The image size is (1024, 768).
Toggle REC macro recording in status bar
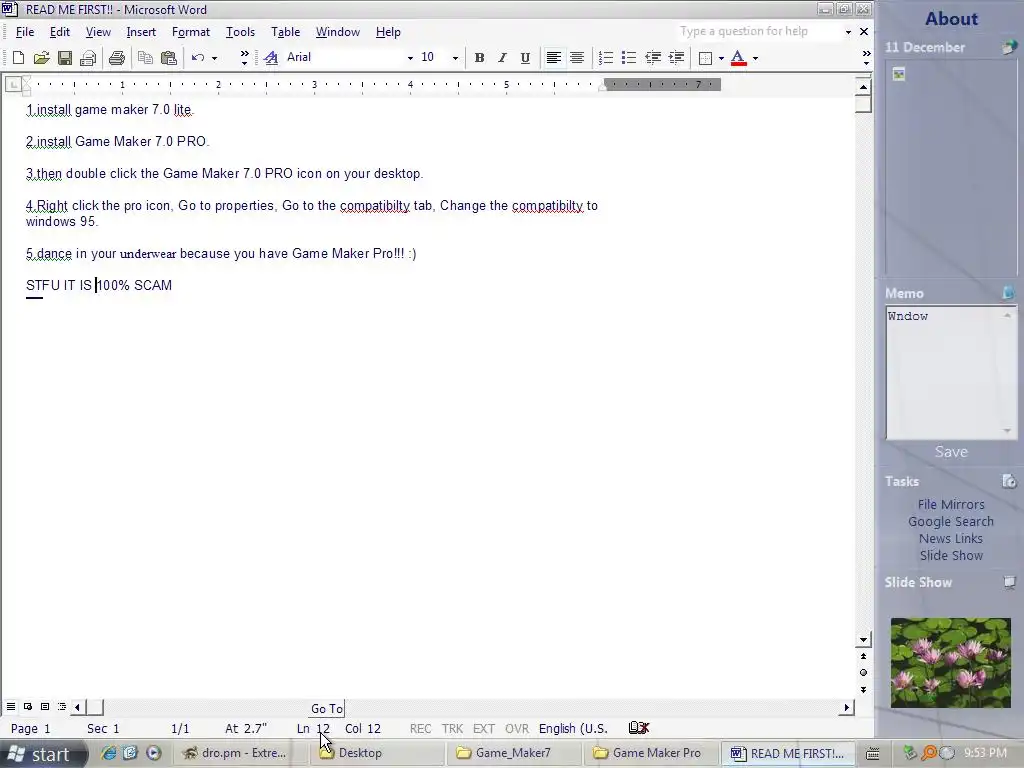tap(421, 728)
